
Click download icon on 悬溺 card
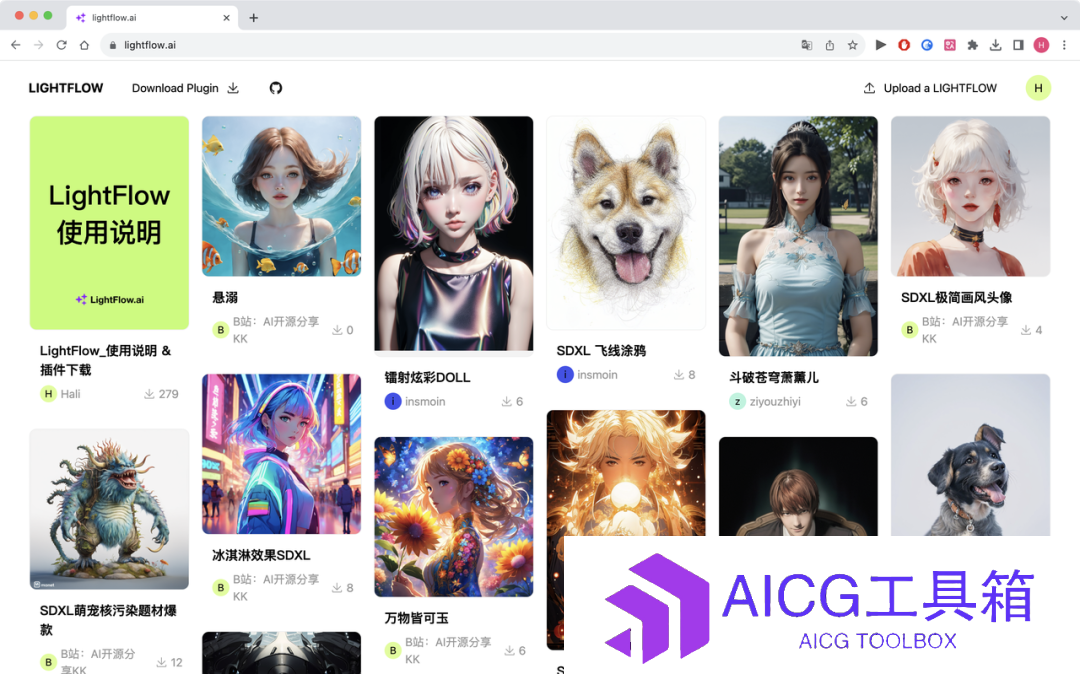(337, 330)
